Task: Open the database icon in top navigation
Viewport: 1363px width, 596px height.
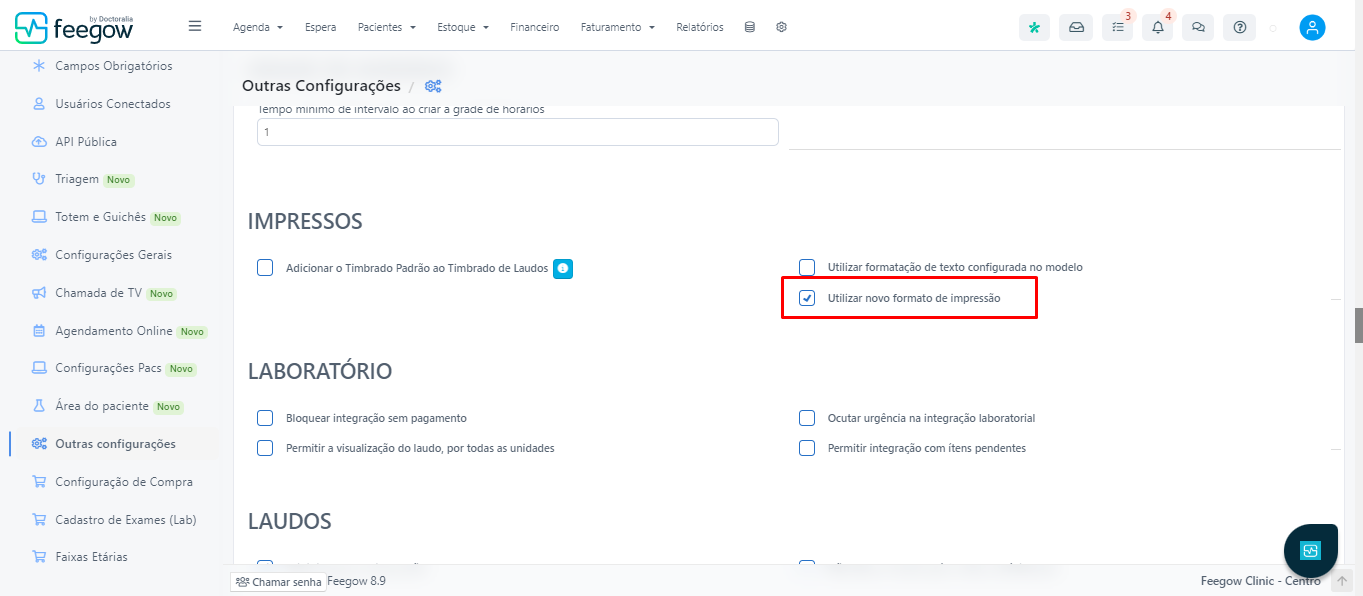Action: [x=750, y=27]
